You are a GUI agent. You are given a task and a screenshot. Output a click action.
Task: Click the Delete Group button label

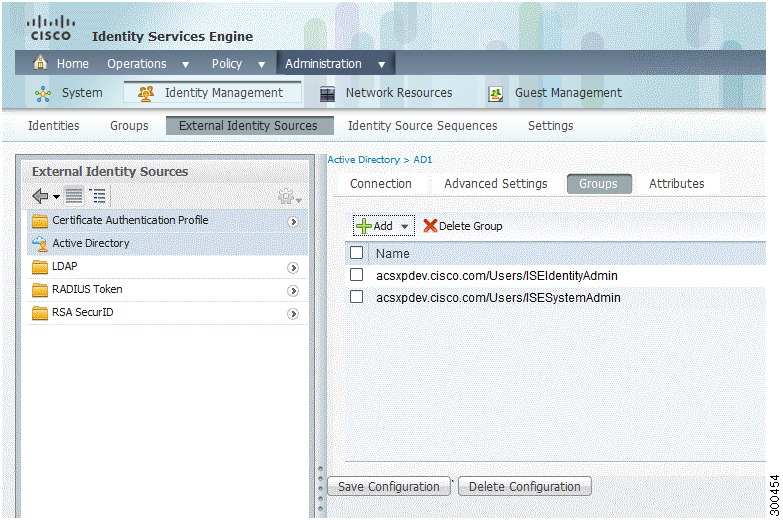470,226
